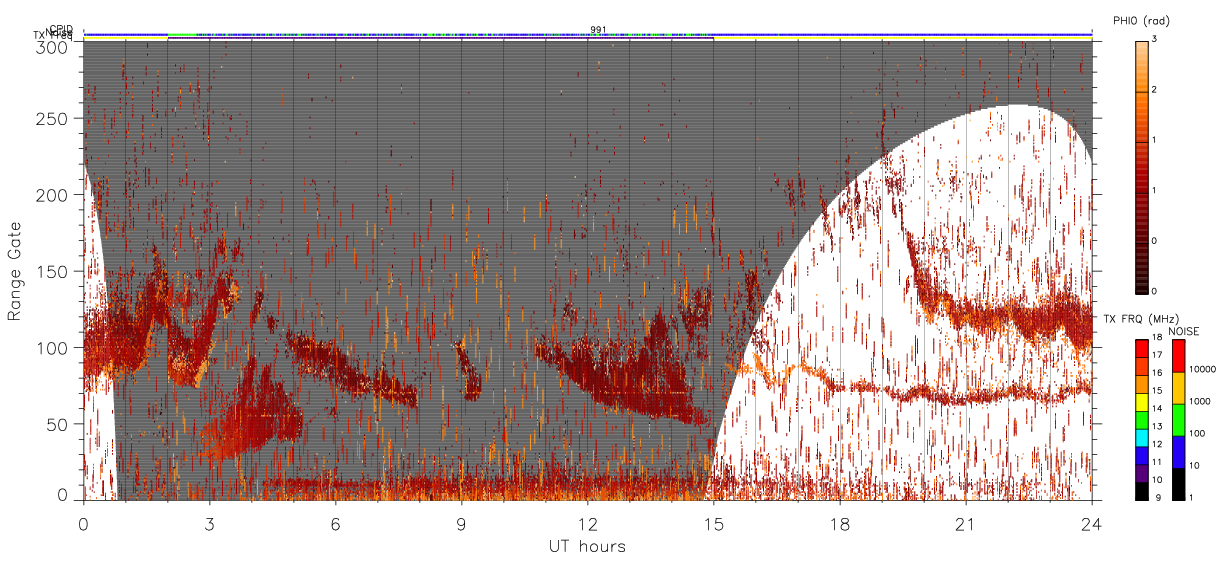Click the 991 label above the plot

tap(598, 29)
